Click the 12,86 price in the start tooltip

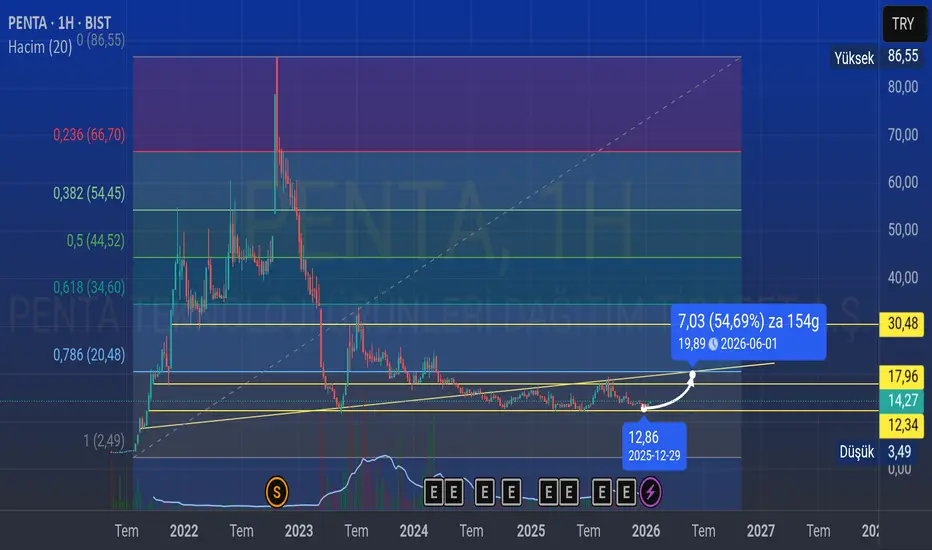tap(643, 438)
